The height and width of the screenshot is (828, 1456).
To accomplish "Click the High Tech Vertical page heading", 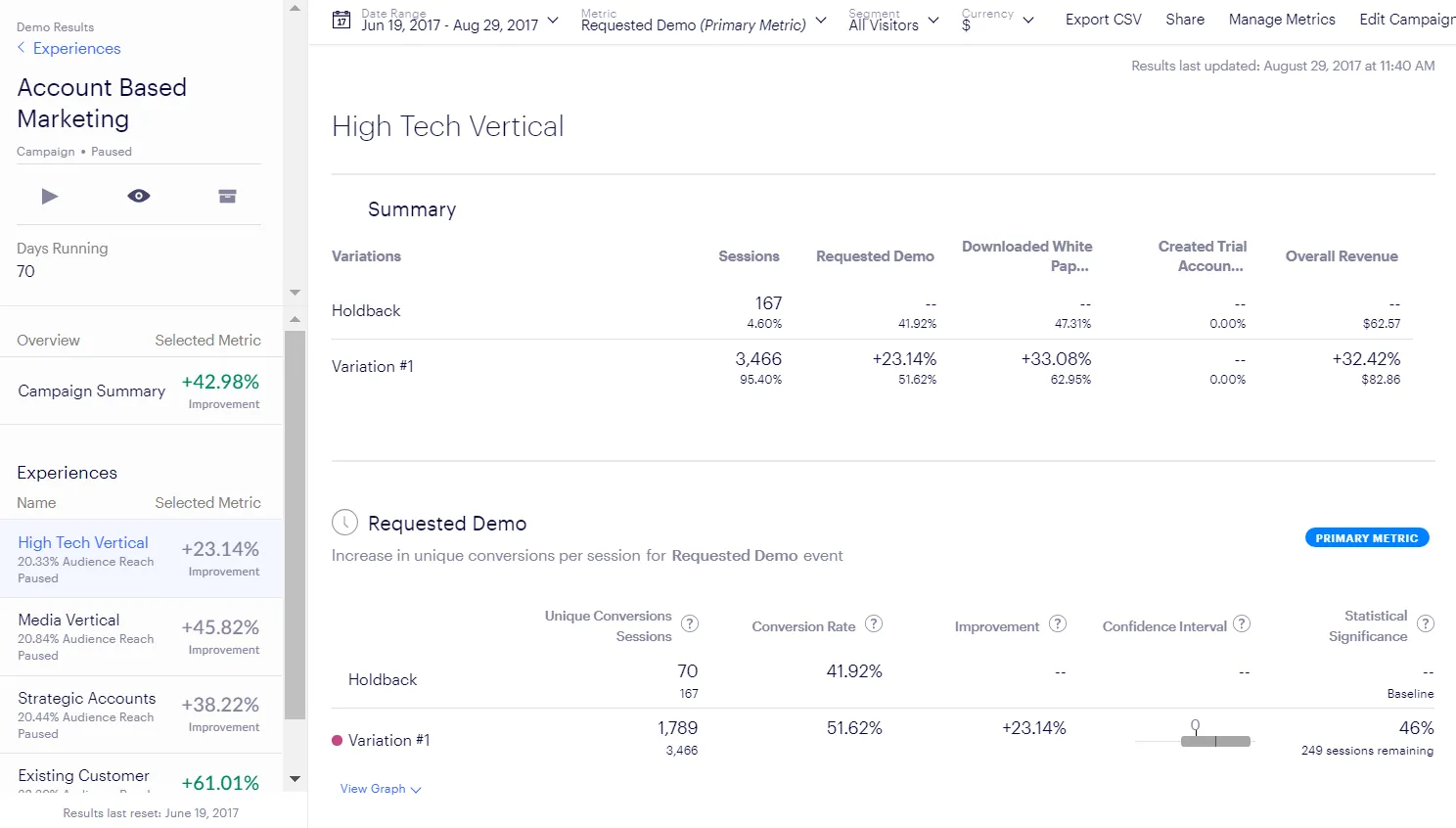I will click(x=447, y=126).
